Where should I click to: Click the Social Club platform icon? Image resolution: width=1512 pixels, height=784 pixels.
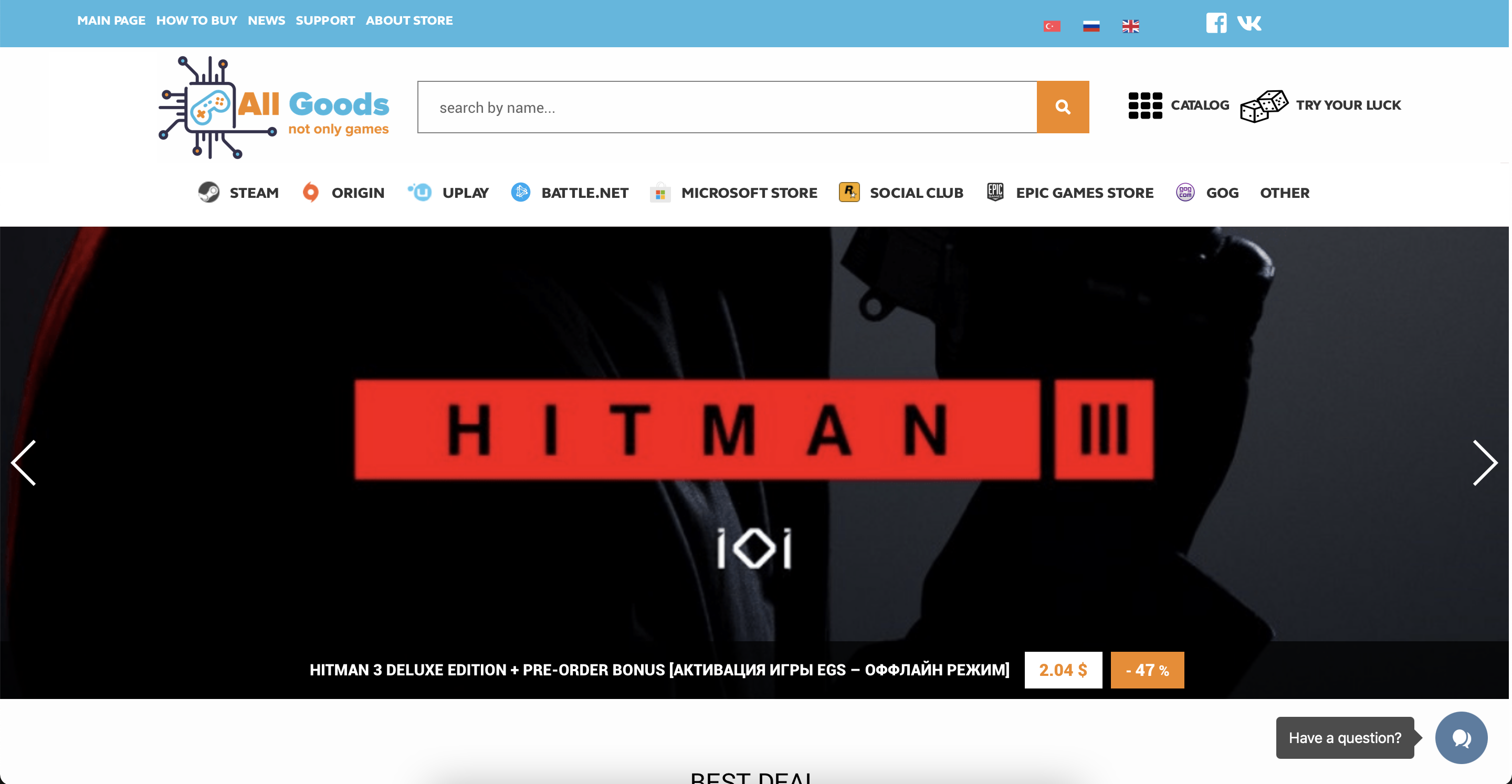(x=849, y=192)
